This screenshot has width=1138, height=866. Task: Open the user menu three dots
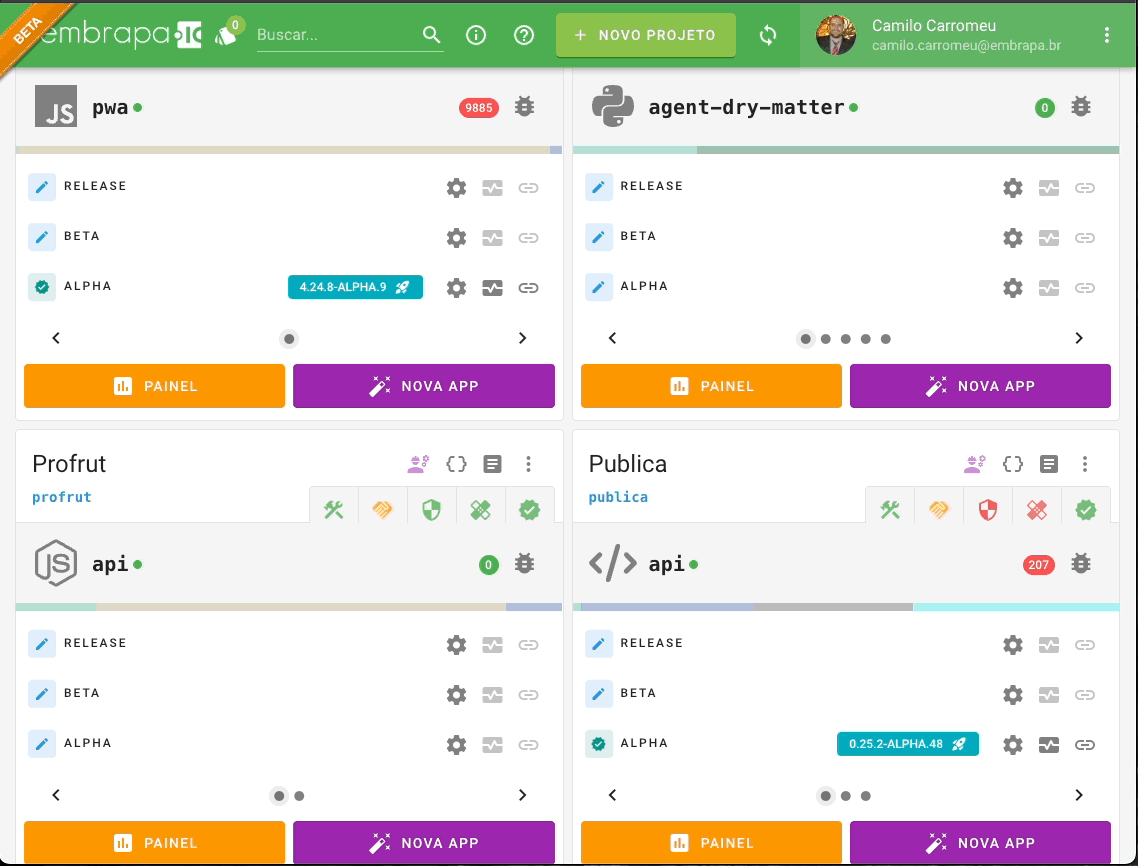[1106, 35]
